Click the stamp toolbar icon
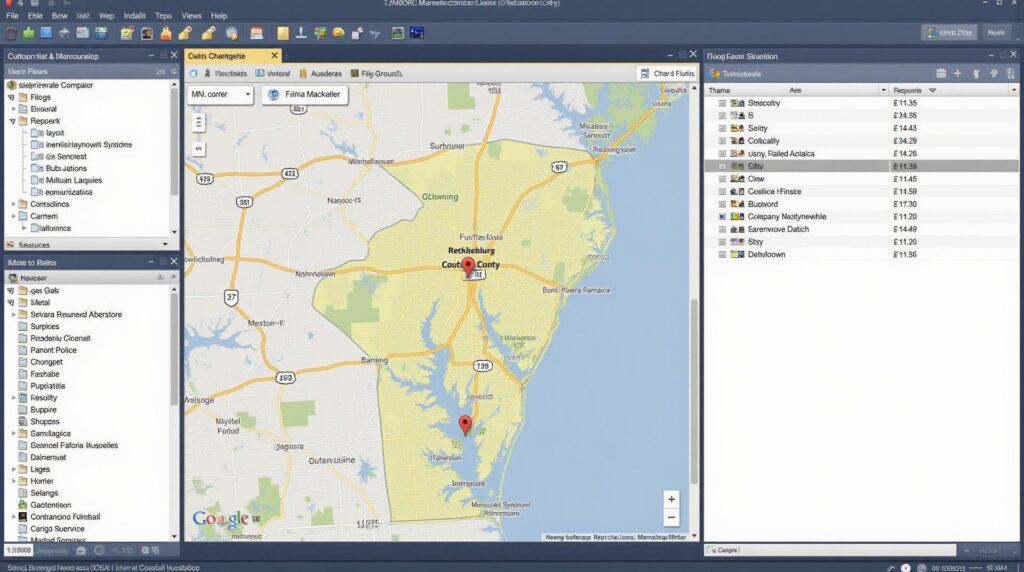This screenshot has width=1024, height=572. coord(301,33)
